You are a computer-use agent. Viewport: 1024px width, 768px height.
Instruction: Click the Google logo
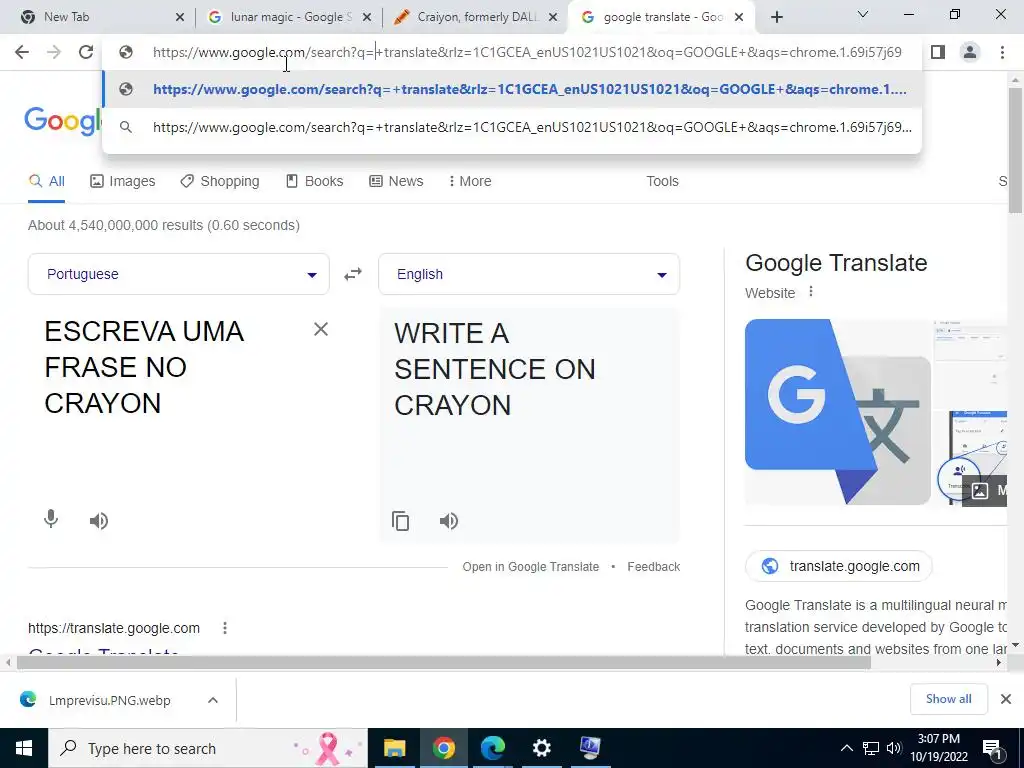63,121
